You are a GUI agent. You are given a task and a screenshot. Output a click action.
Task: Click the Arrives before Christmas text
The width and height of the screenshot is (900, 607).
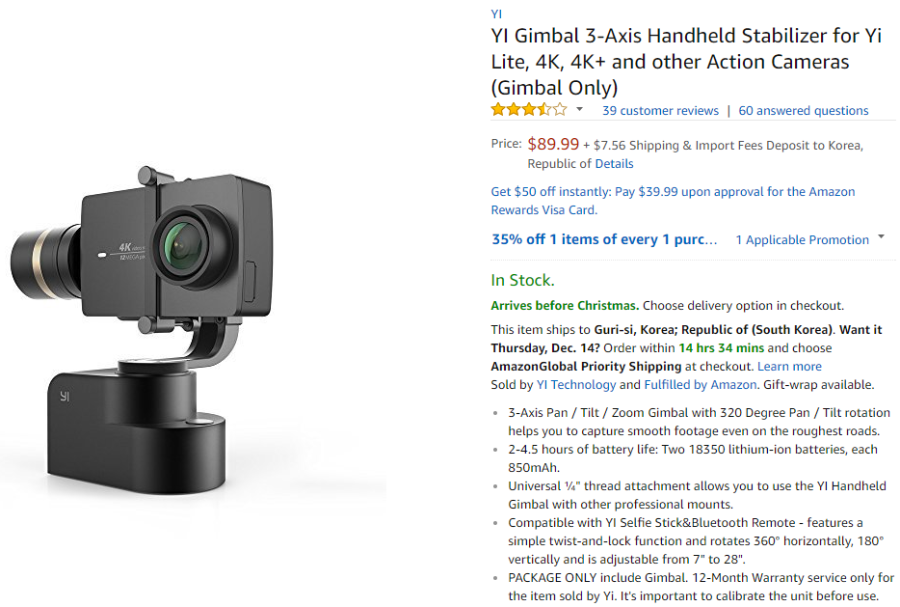pos(565,306)
